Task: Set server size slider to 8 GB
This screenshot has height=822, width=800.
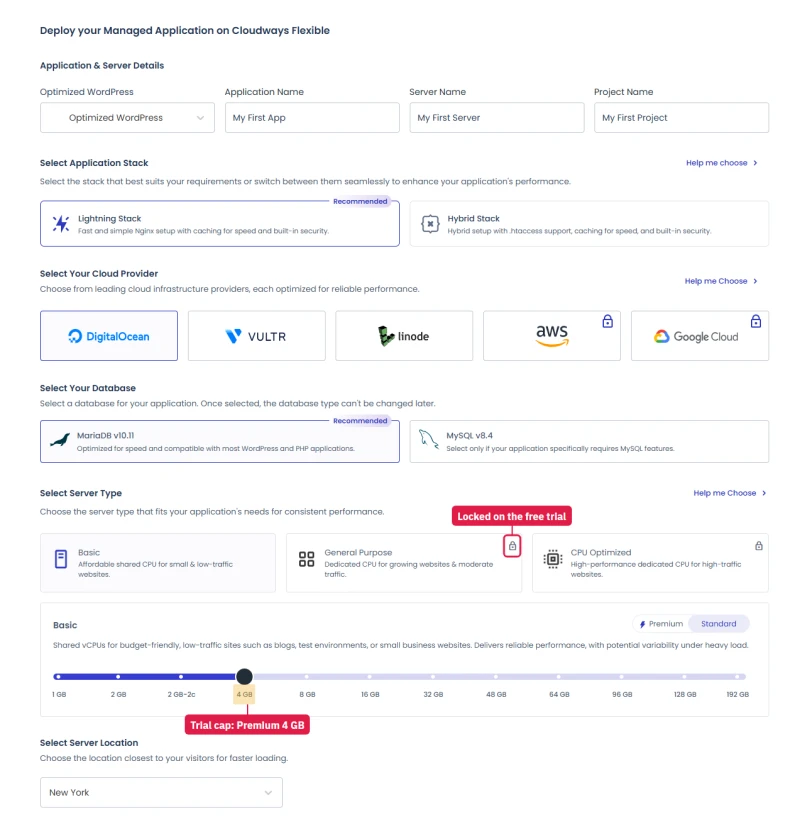Action: (307, 677)
